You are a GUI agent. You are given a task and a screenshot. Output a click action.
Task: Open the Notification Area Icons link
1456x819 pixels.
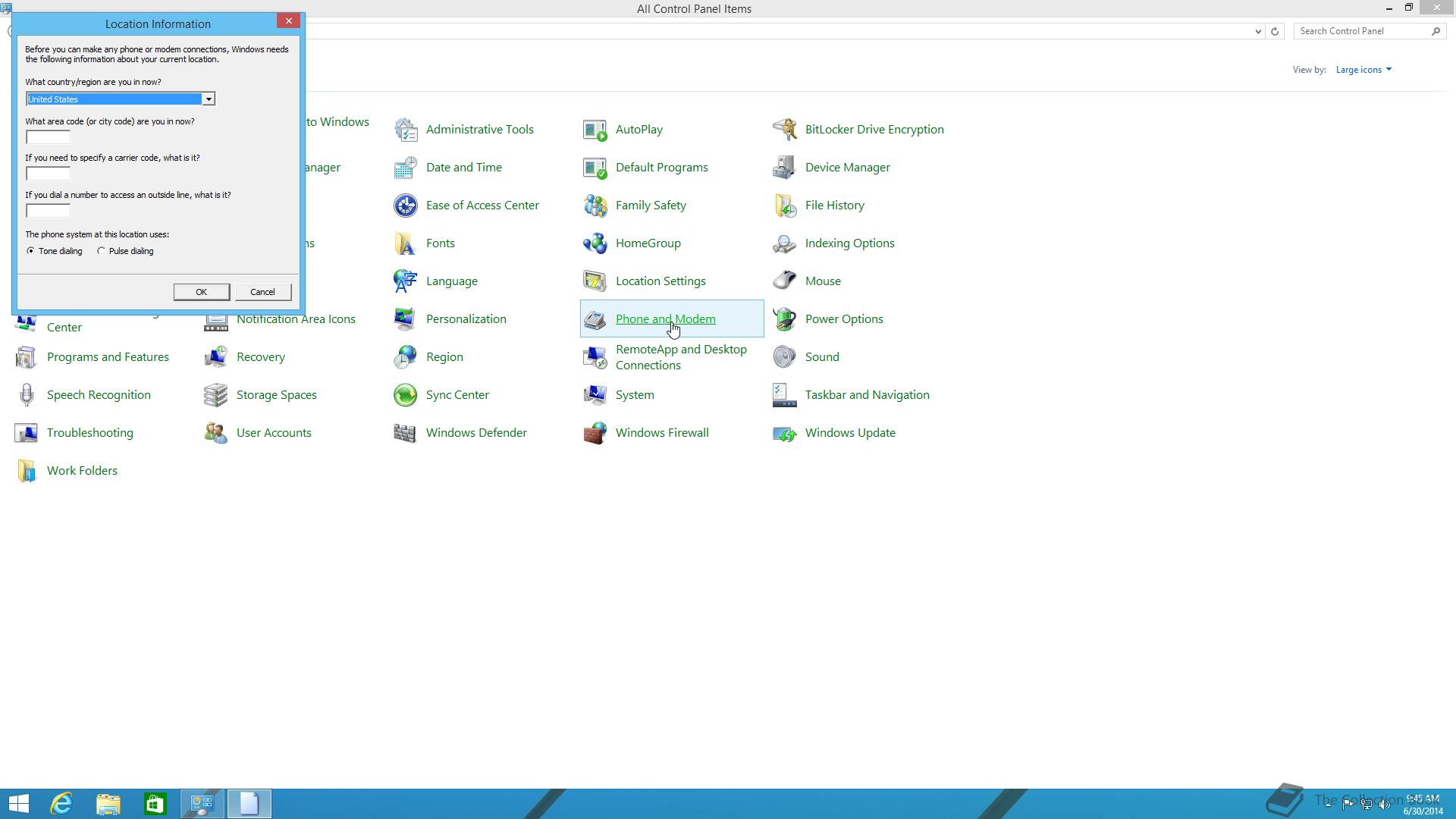click(296, 319)
